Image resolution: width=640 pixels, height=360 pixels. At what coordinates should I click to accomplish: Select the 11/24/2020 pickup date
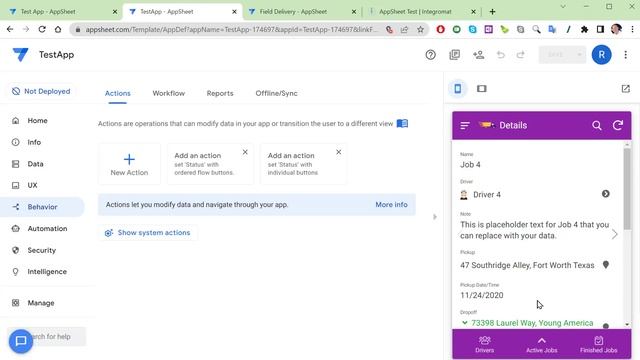[482, 295]
